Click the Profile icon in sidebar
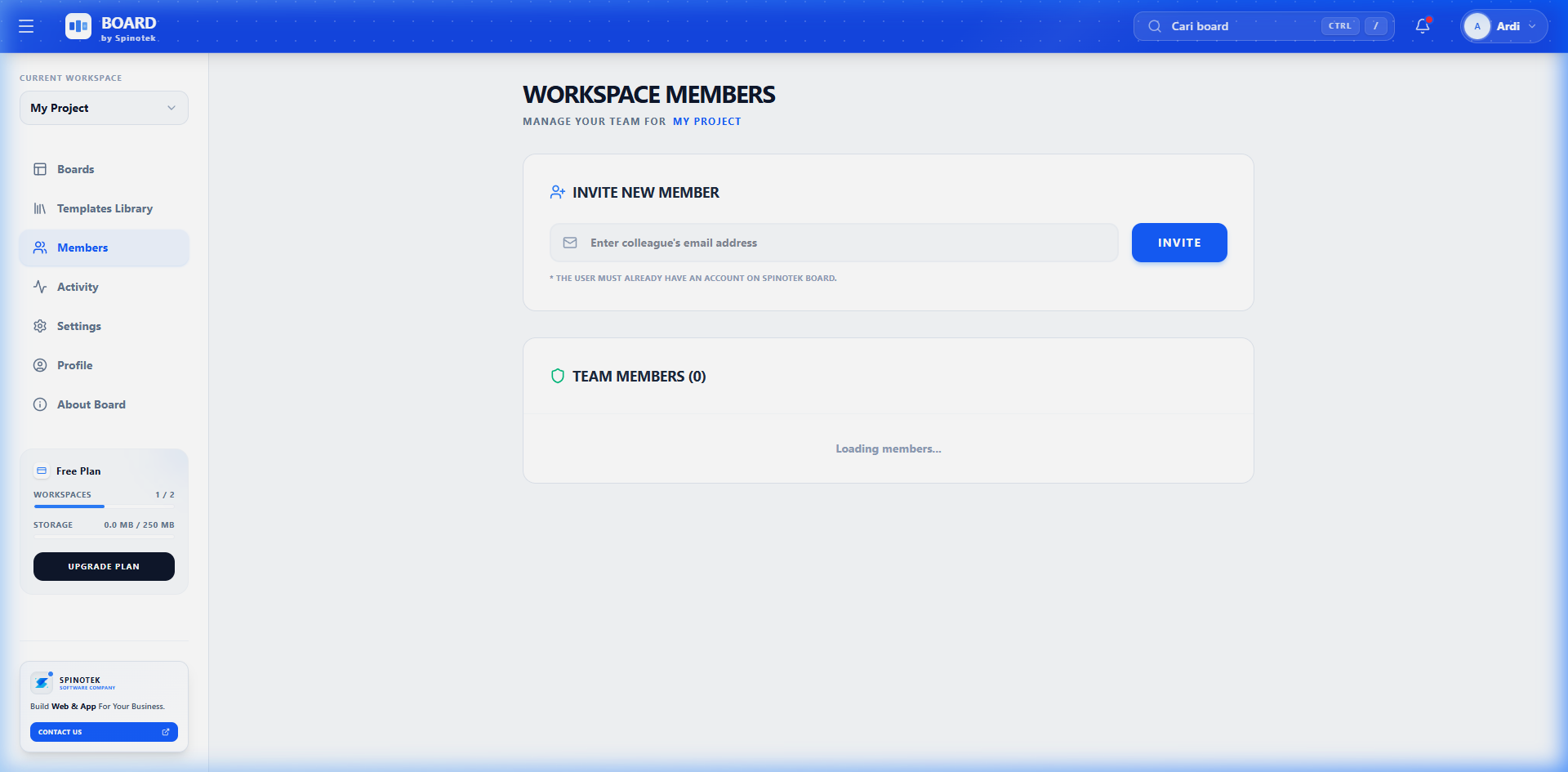The width and height of the screenshot is (1568, 772). click(40, 365)
